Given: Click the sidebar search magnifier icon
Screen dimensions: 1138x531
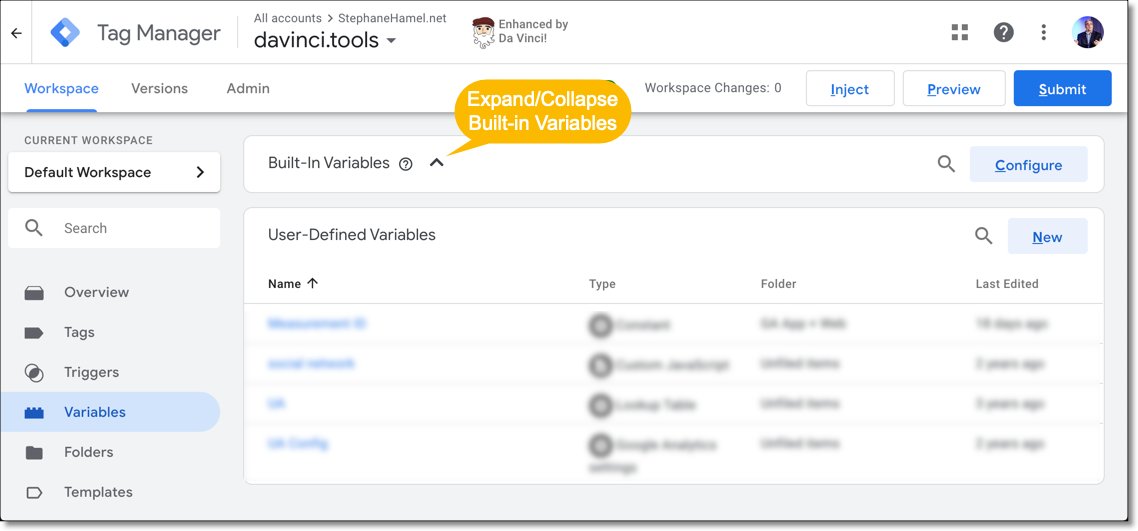Looking at the screenshot, I should coord(33,228).
